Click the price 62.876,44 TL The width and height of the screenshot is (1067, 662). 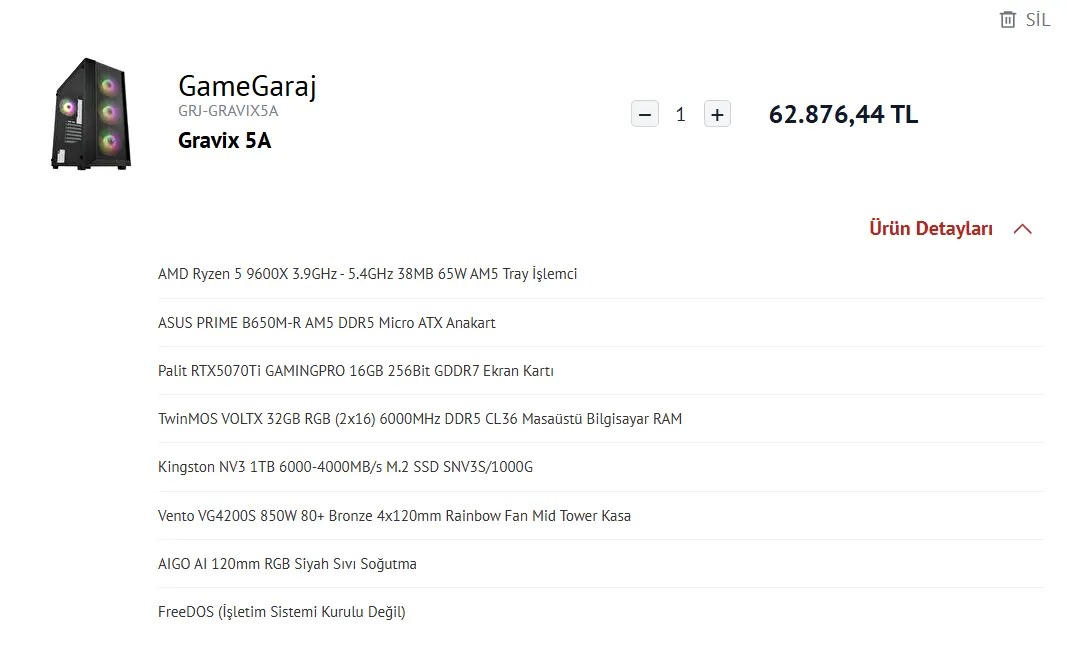click(843, 114)
